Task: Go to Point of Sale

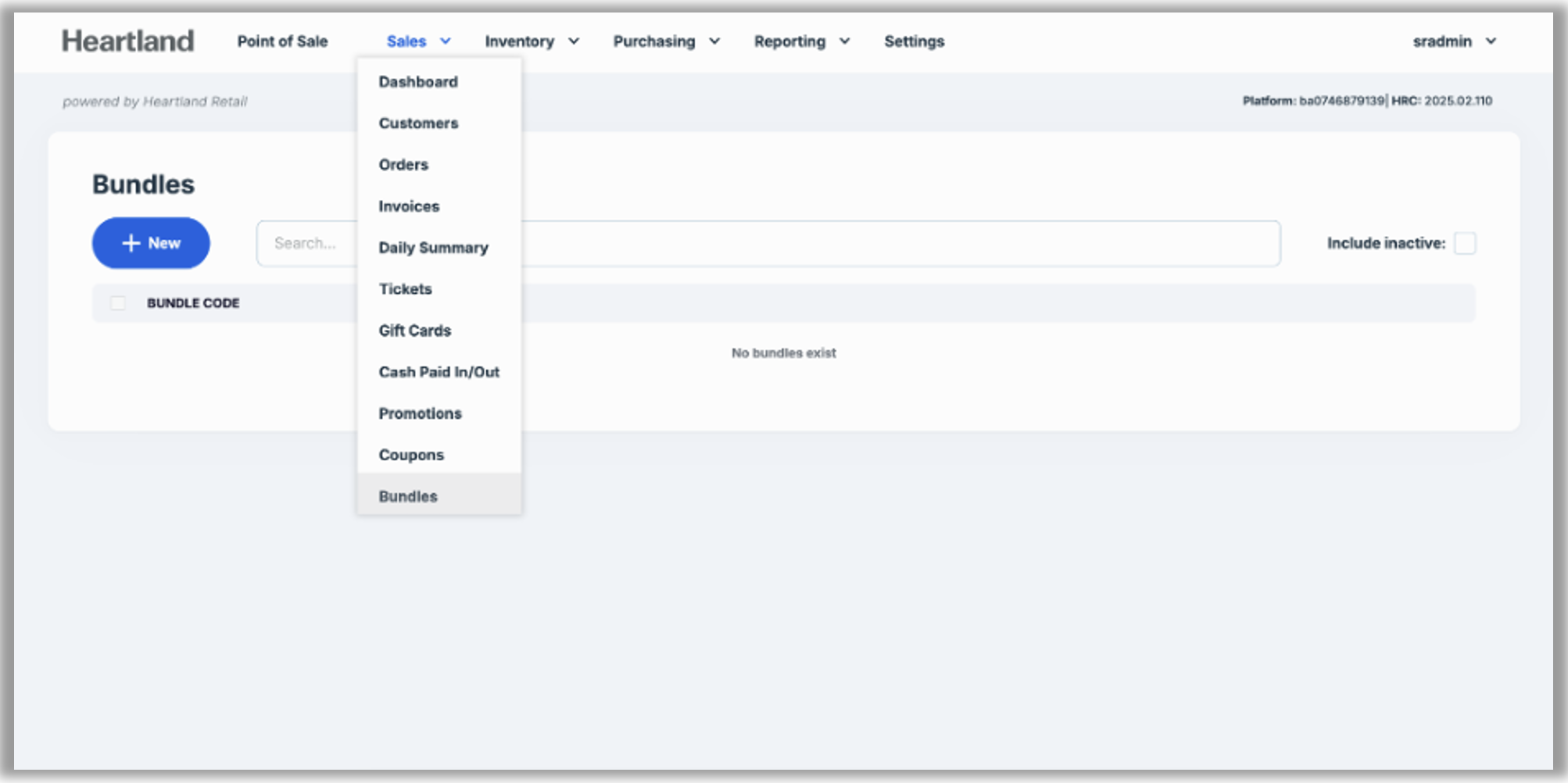Action: click(x=282, y=41)
